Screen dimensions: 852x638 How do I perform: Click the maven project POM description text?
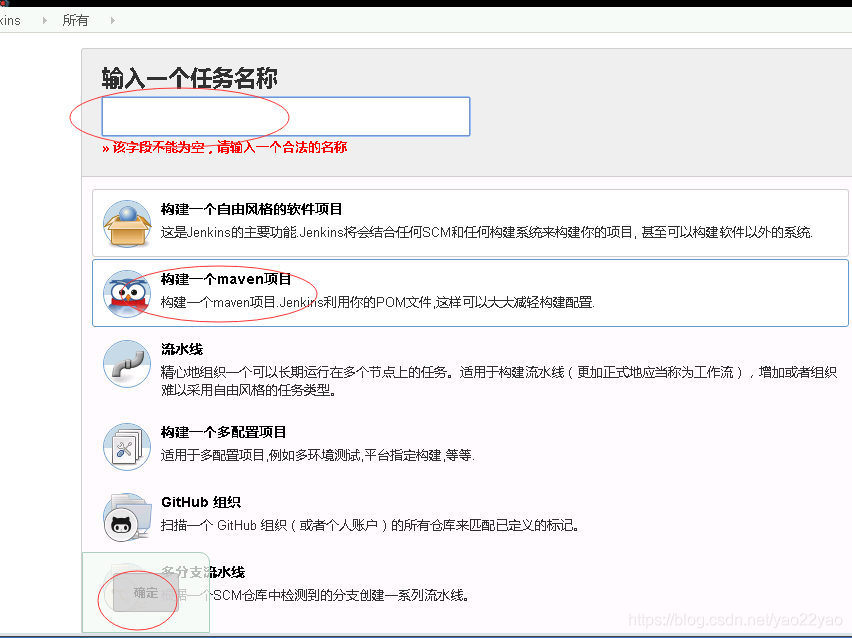[378, 302]
